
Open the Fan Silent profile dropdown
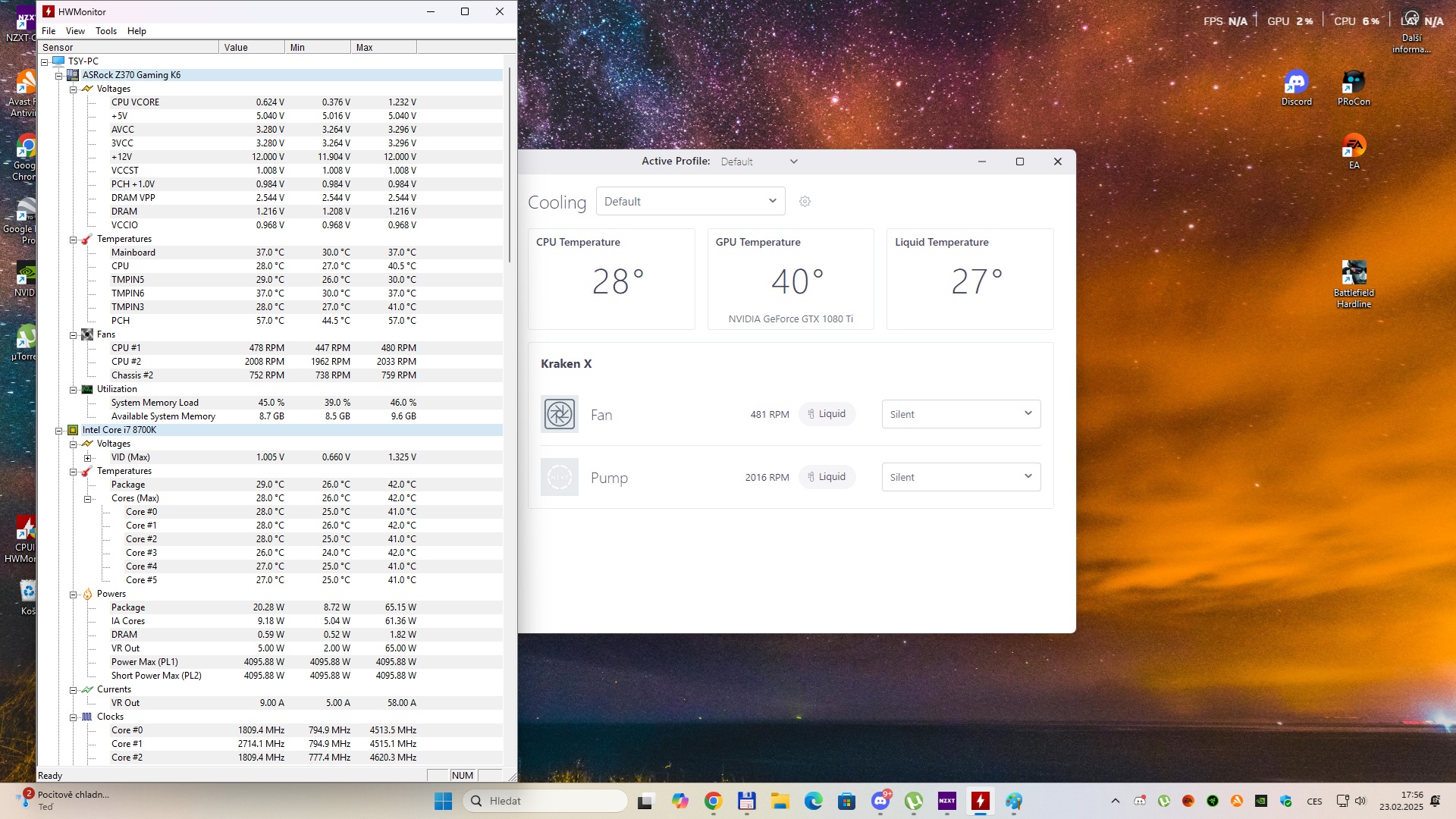tap(961, 414)
